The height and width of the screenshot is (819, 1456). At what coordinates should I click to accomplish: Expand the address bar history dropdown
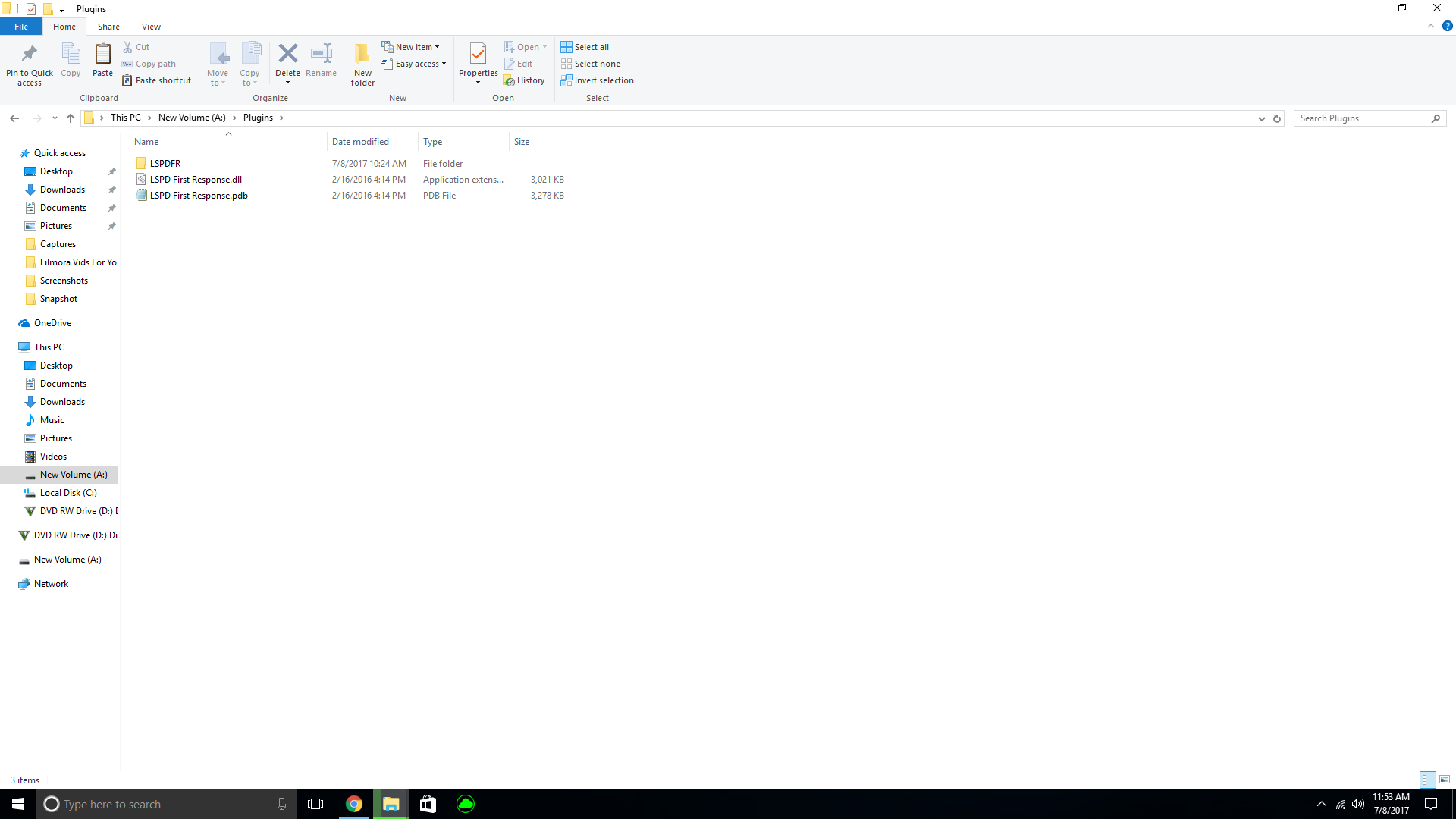[x=1261, y=118]
